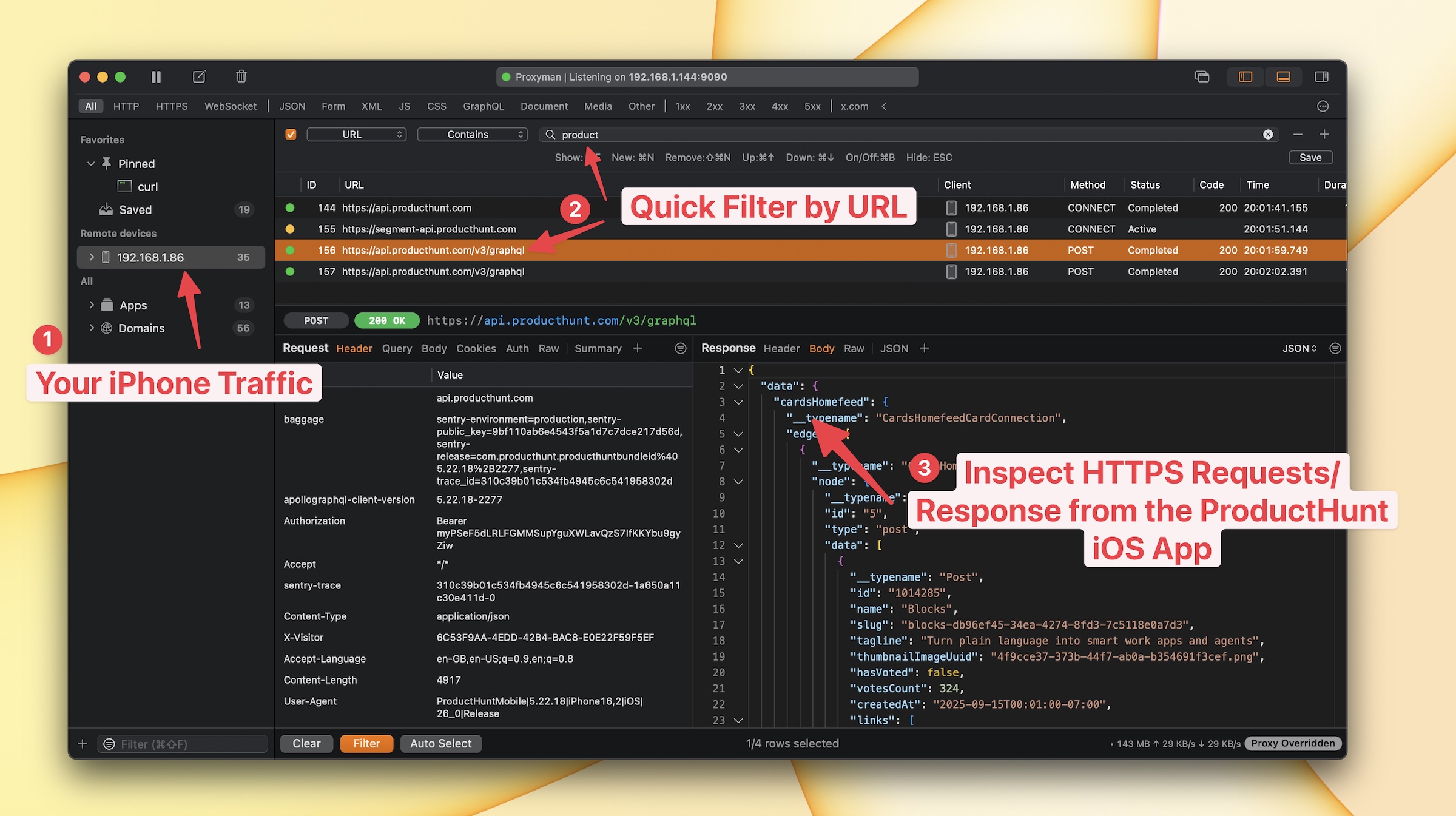1456x816 pixels.
Task: Toggle the right panel layout icon
Action: pyautogui.click(x=1321, y=76)
